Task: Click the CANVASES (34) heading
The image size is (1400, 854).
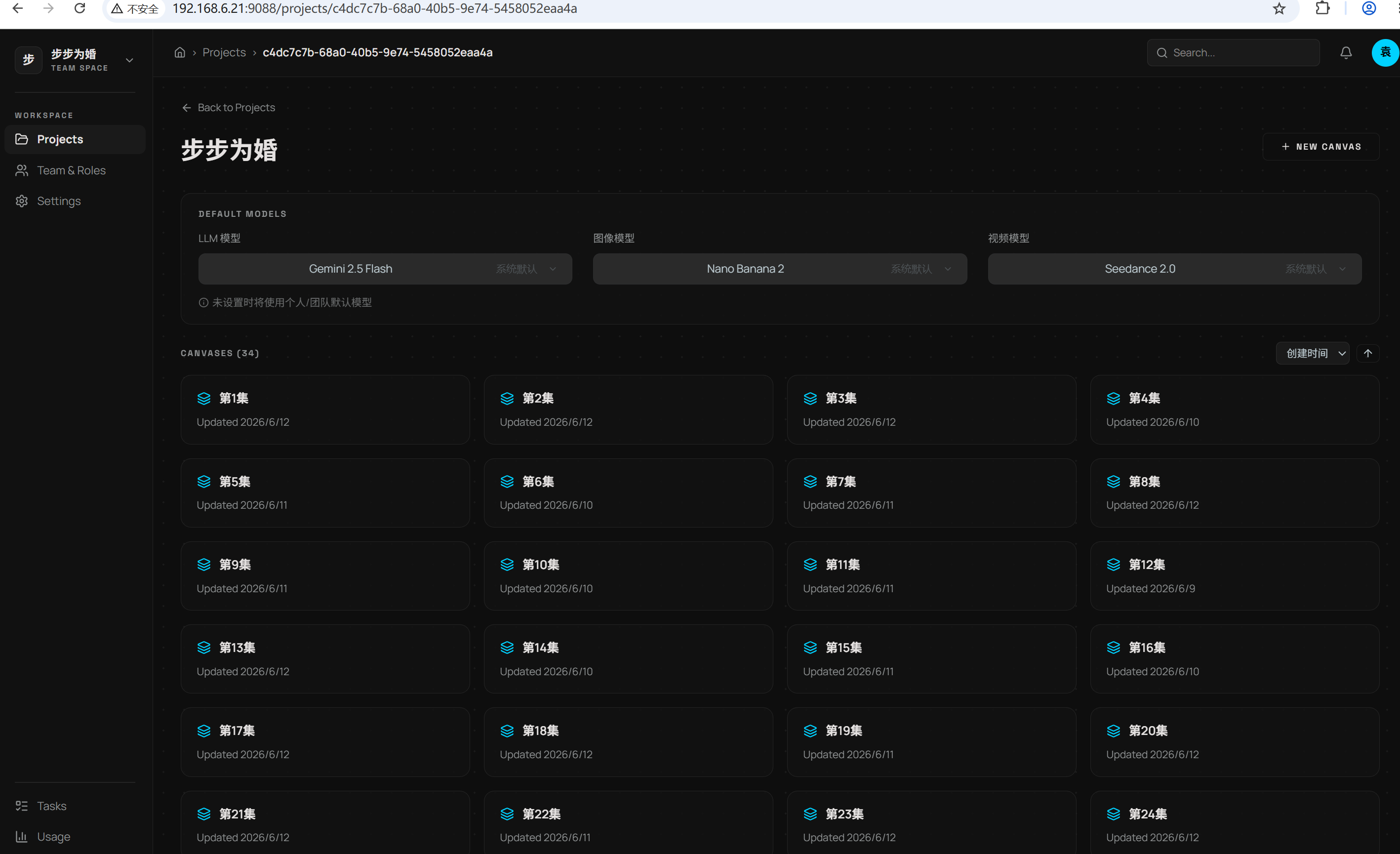Action: coord(220,353)
